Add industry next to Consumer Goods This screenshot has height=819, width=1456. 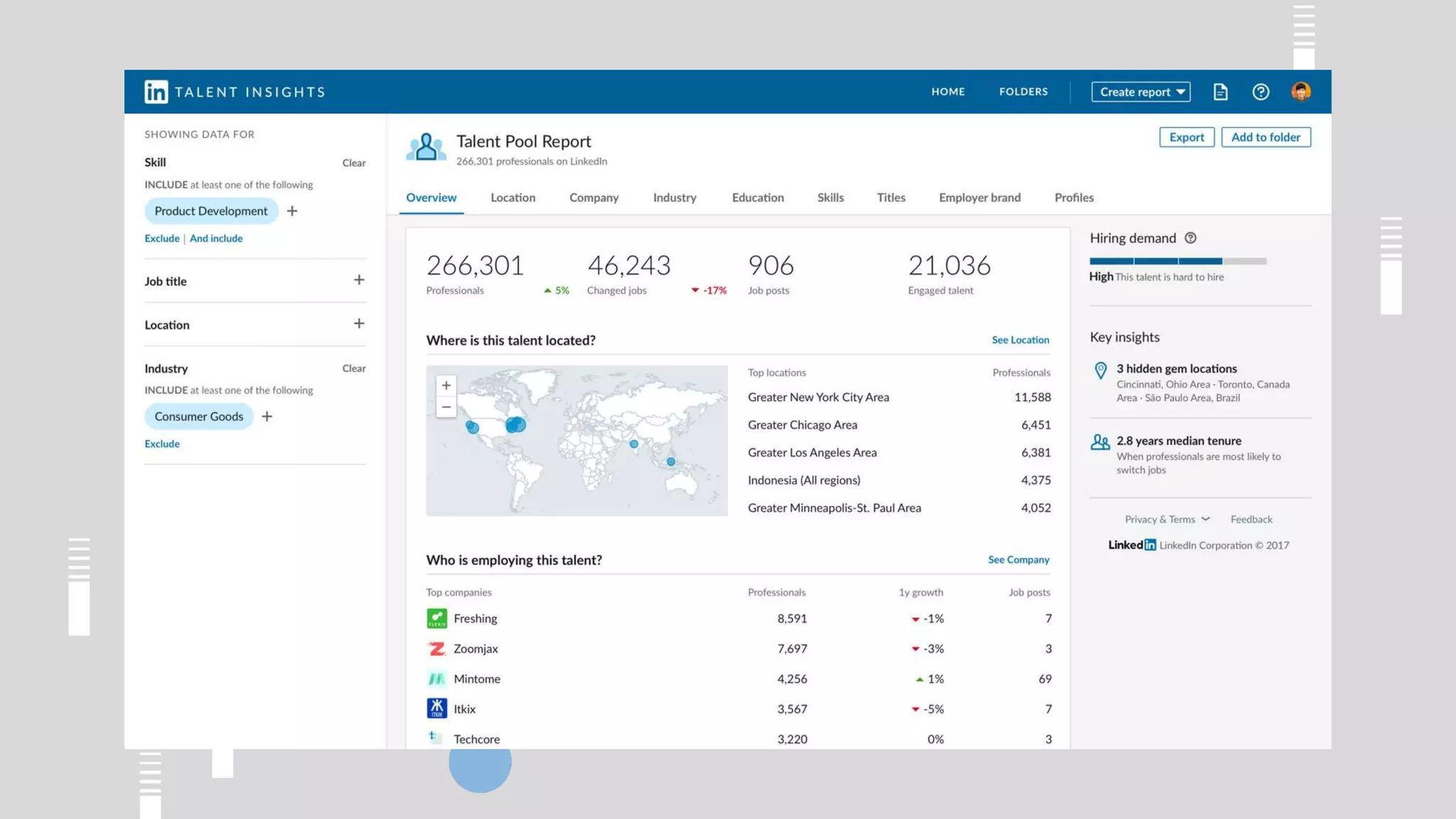[267, 417]
